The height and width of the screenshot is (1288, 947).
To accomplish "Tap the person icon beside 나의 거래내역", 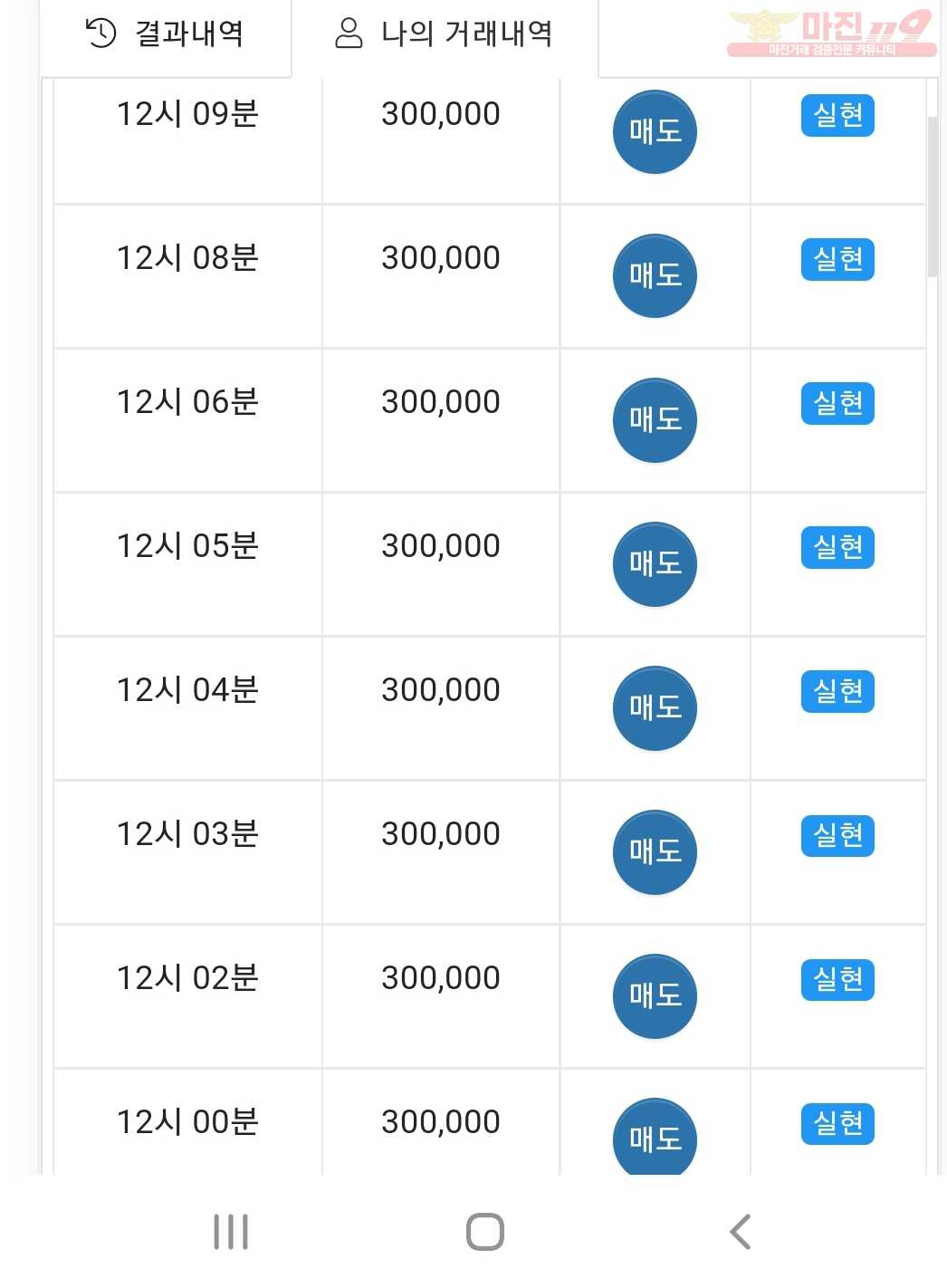I will [x=349, y=34].
